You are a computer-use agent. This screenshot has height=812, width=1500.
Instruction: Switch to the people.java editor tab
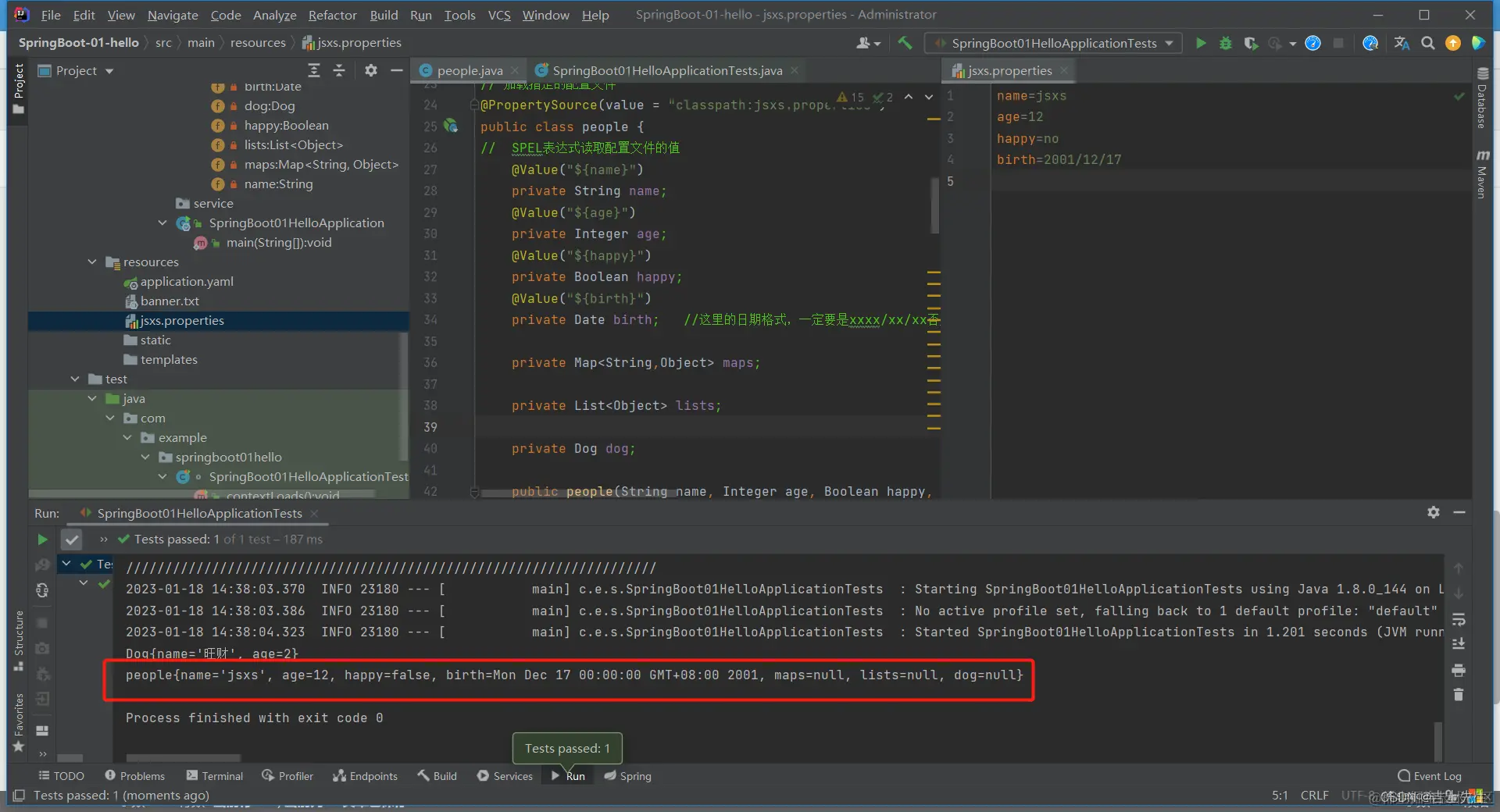[470, 70]
